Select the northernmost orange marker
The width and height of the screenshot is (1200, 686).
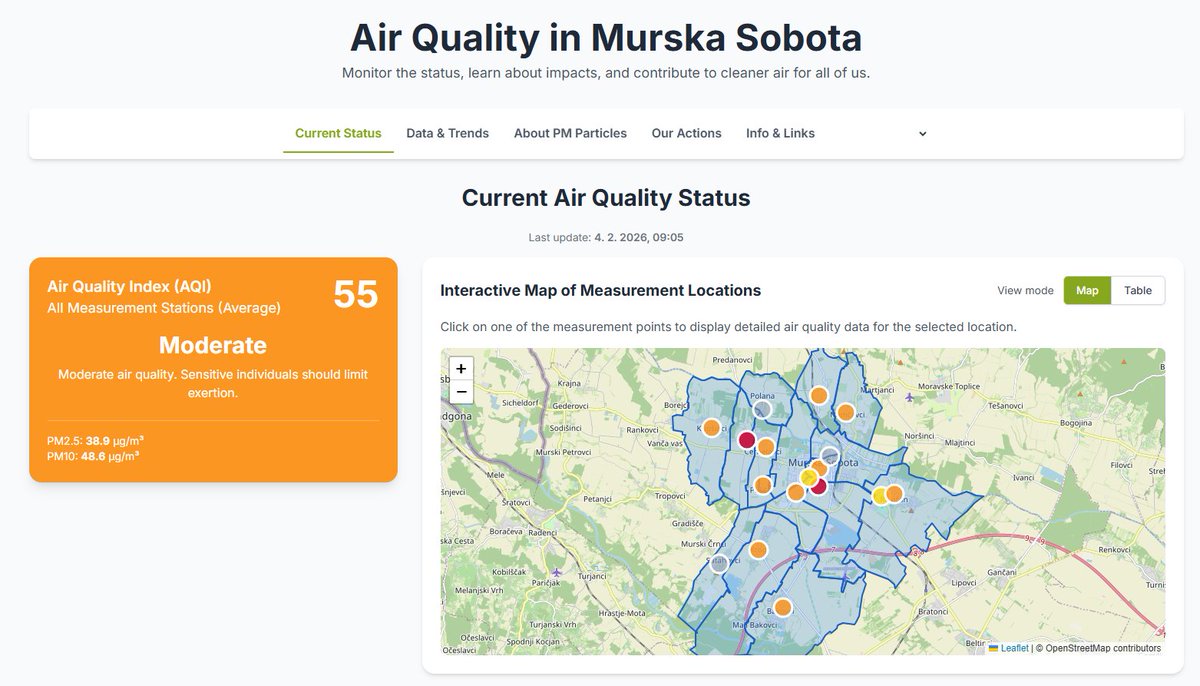tap(818, 395)
